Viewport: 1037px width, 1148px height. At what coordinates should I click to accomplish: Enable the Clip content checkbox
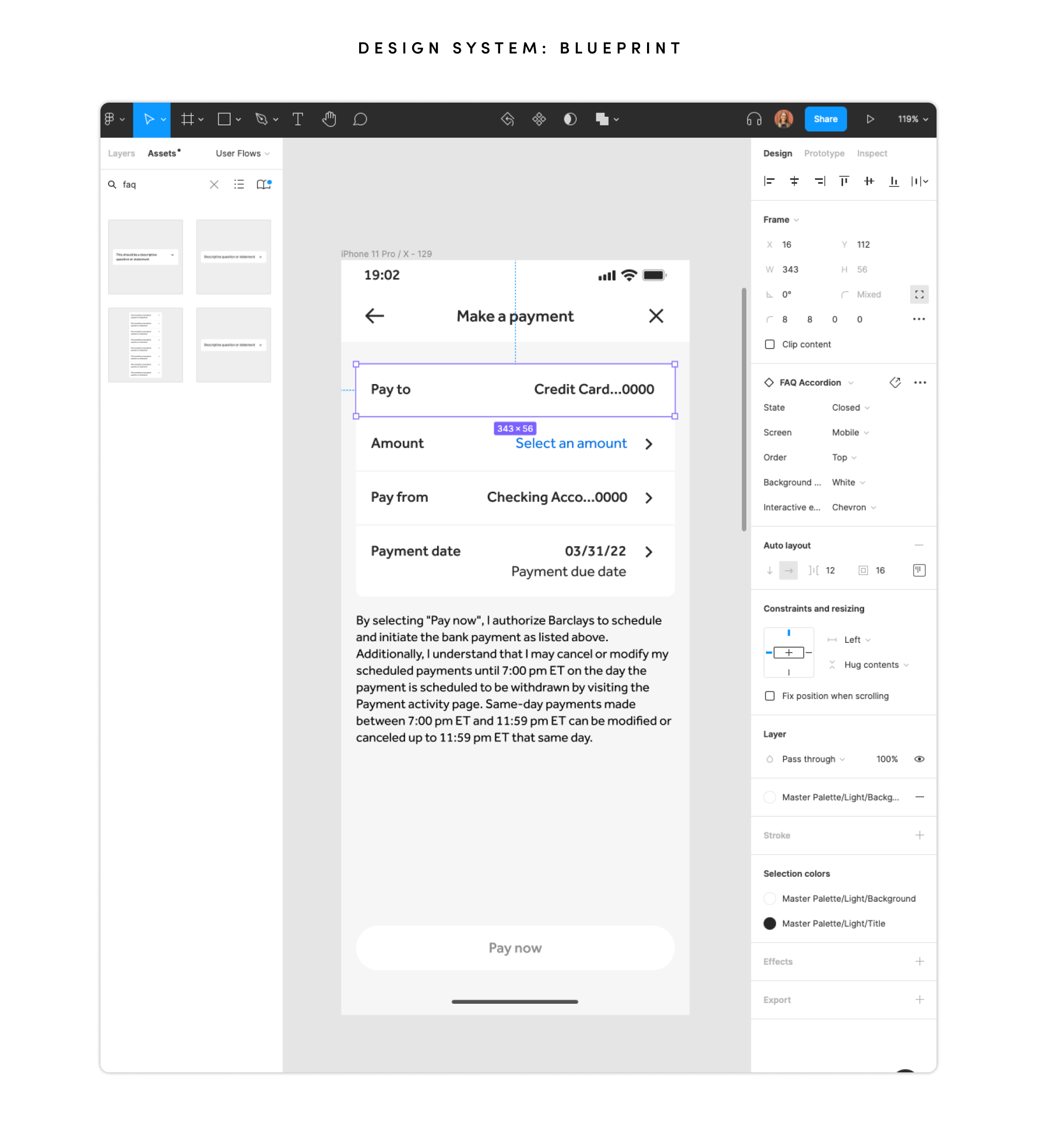[x=770, y=345]
